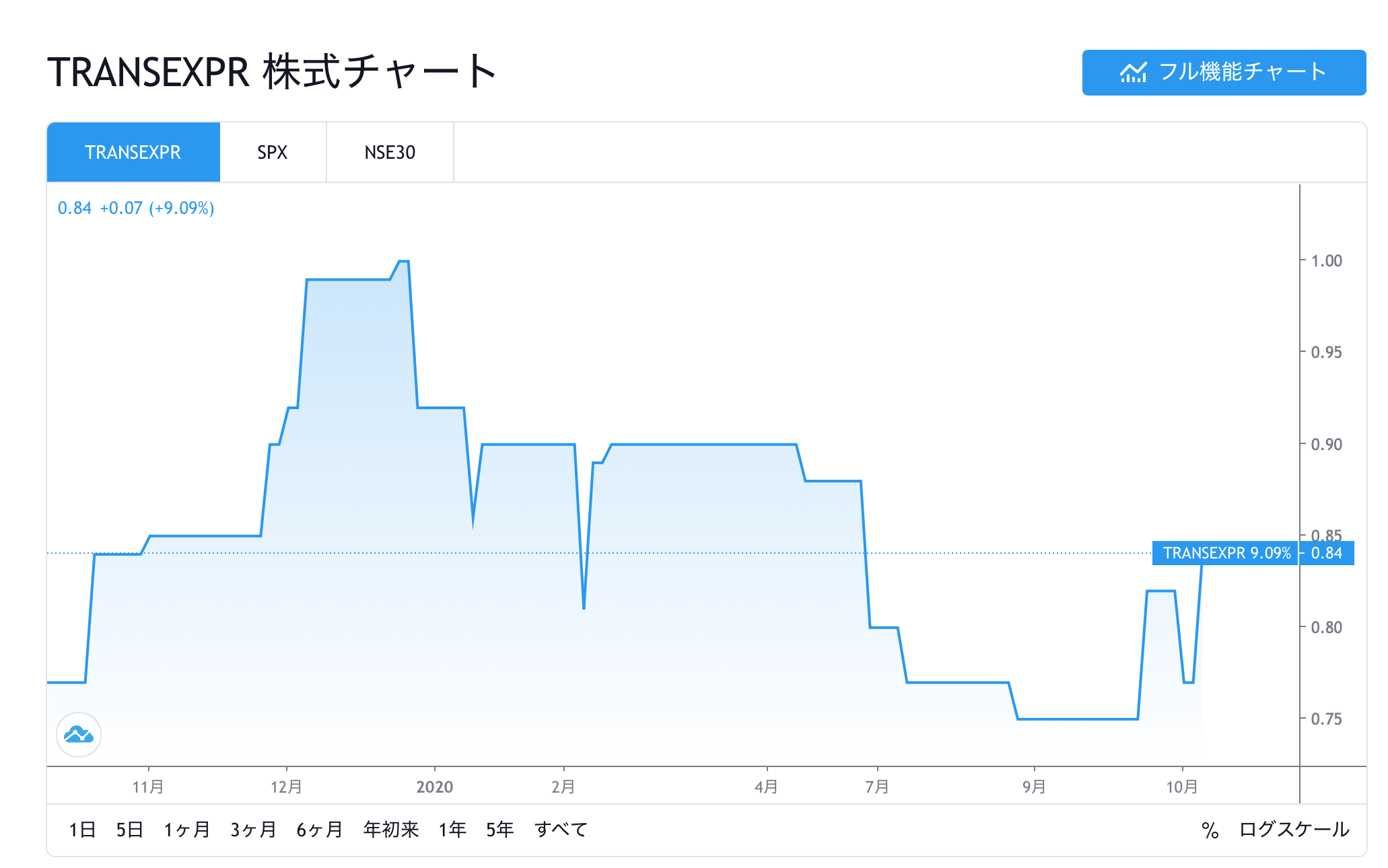Select the 年初来 range
The width and height of the screenshot is (1388, 868).
(x=391, y=829)
